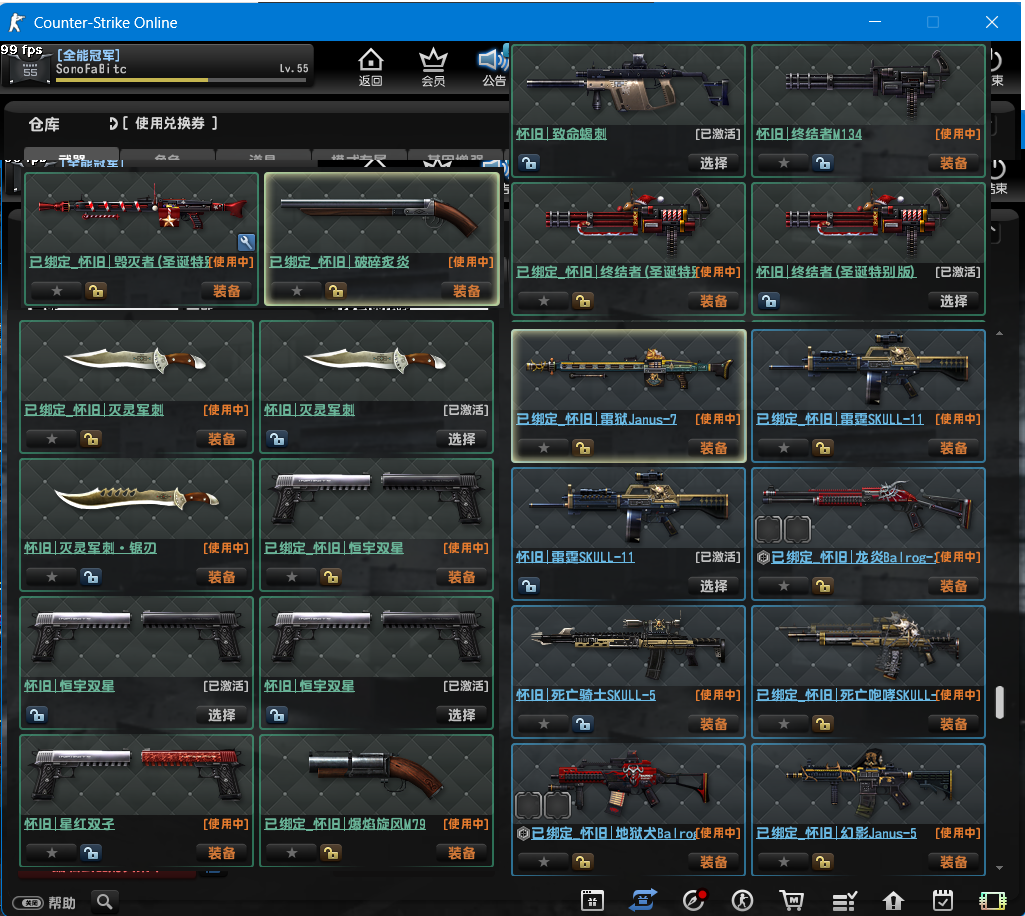
Task: Select the 雷狱Janus-7 weapon thumbnail
Action: (x=628, y=369)
